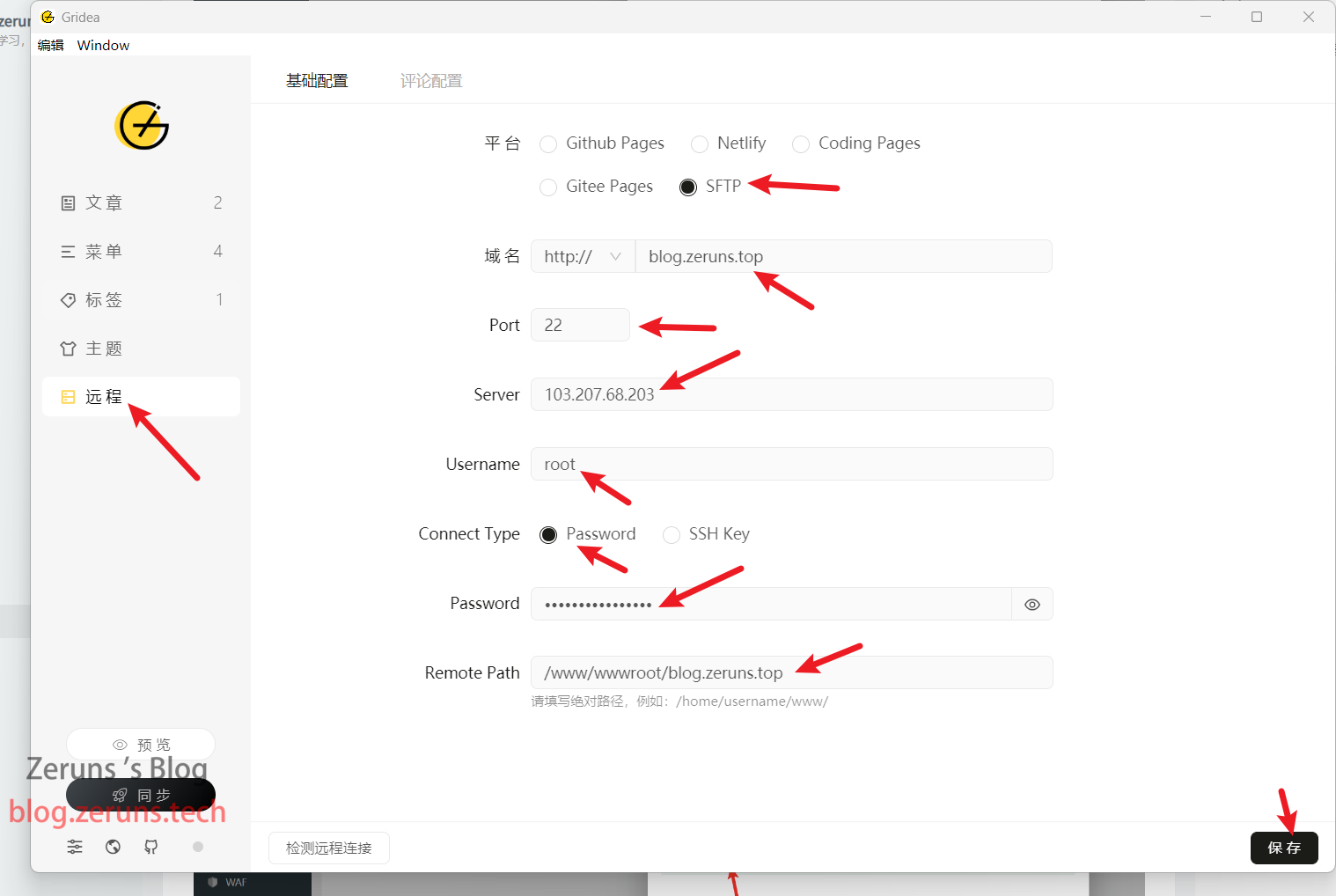Select the SFTP platform option
This screenshot has height=896, width=1336.
[710, 187]
